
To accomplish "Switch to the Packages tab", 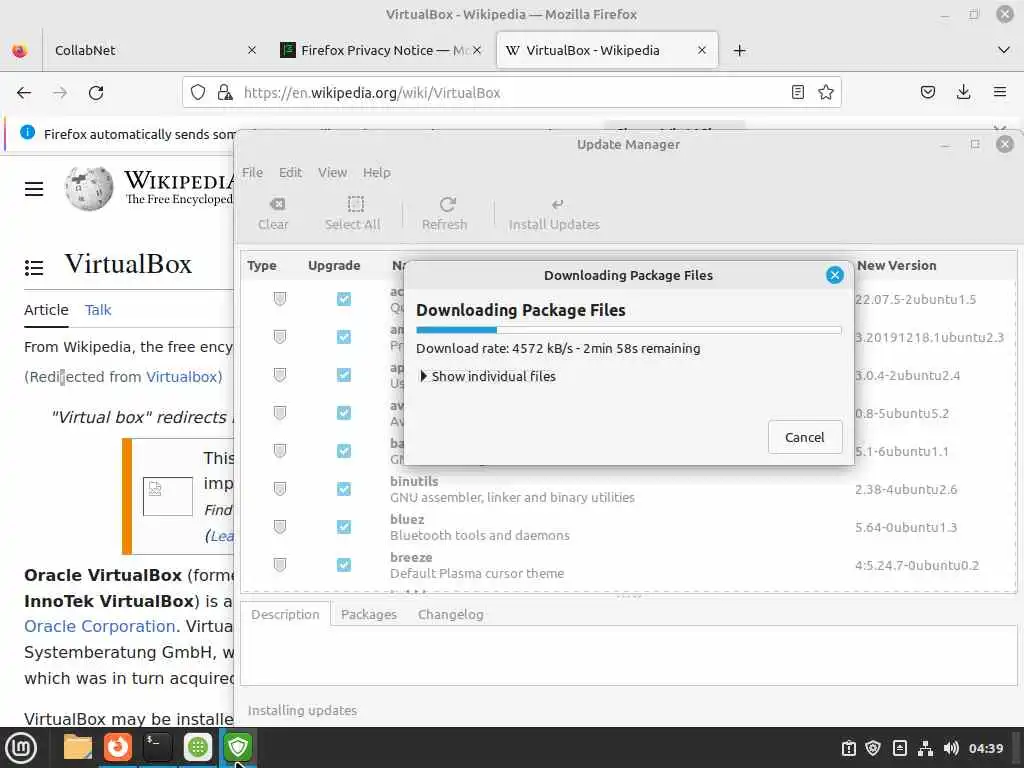I will pos(368,615).
